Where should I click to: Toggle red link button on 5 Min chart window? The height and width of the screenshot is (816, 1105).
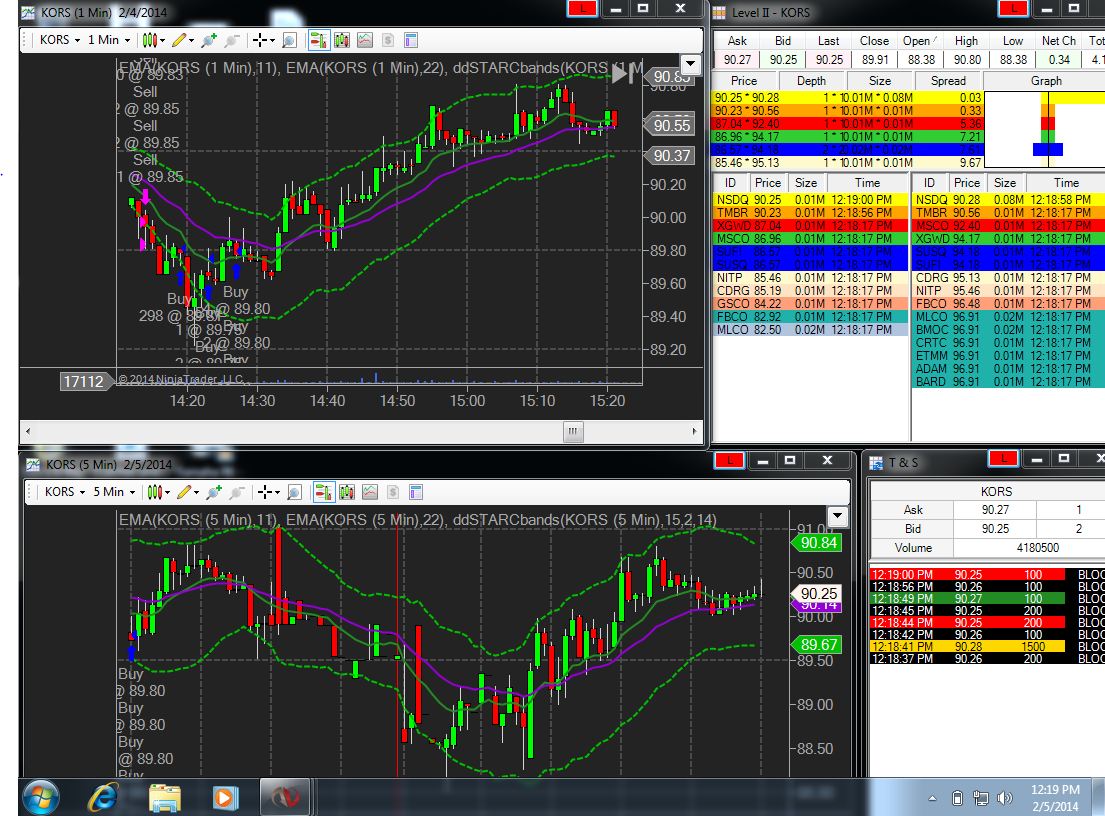[x=729, y=460]
